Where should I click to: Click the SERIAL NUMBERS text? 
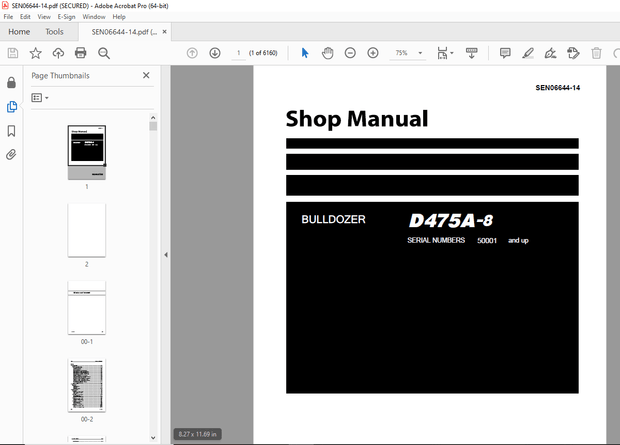point(436,240)
